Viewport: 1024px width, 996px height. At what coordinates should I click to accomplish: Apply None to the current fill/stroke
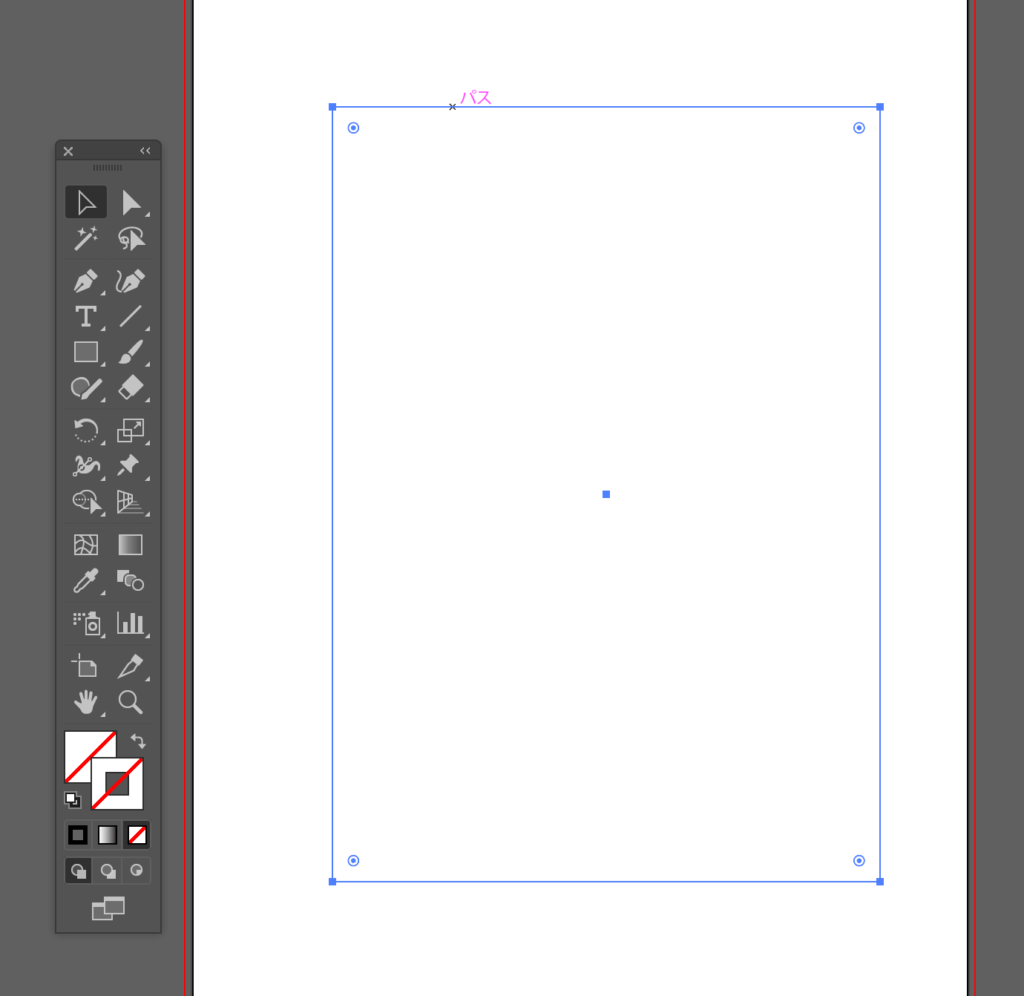(137, 834)
